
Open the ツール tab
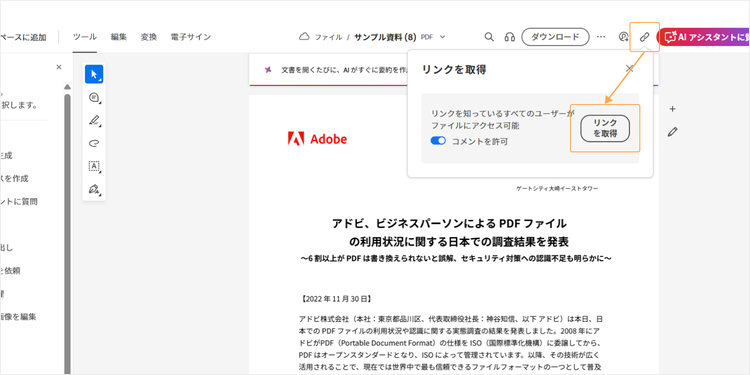coord(85,37)
